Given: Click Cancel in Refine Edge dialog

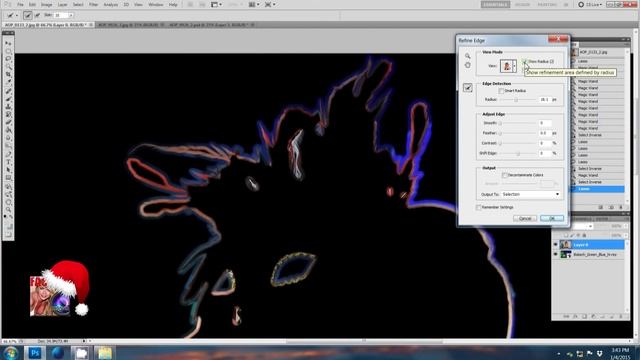Looking at the screenshot, I should 525,219.
